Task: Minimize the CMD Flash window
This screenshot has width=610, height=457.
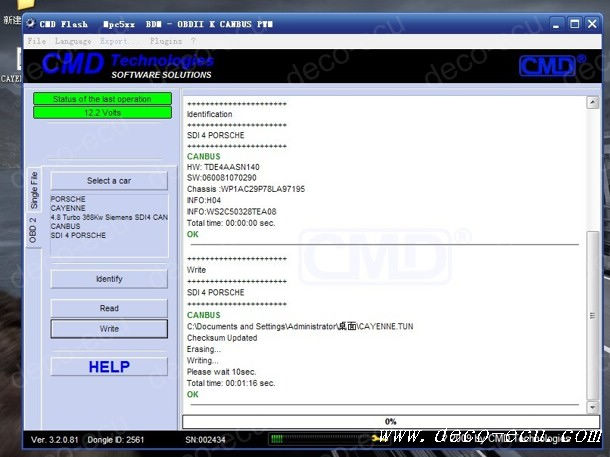Action: click(556, 24)
